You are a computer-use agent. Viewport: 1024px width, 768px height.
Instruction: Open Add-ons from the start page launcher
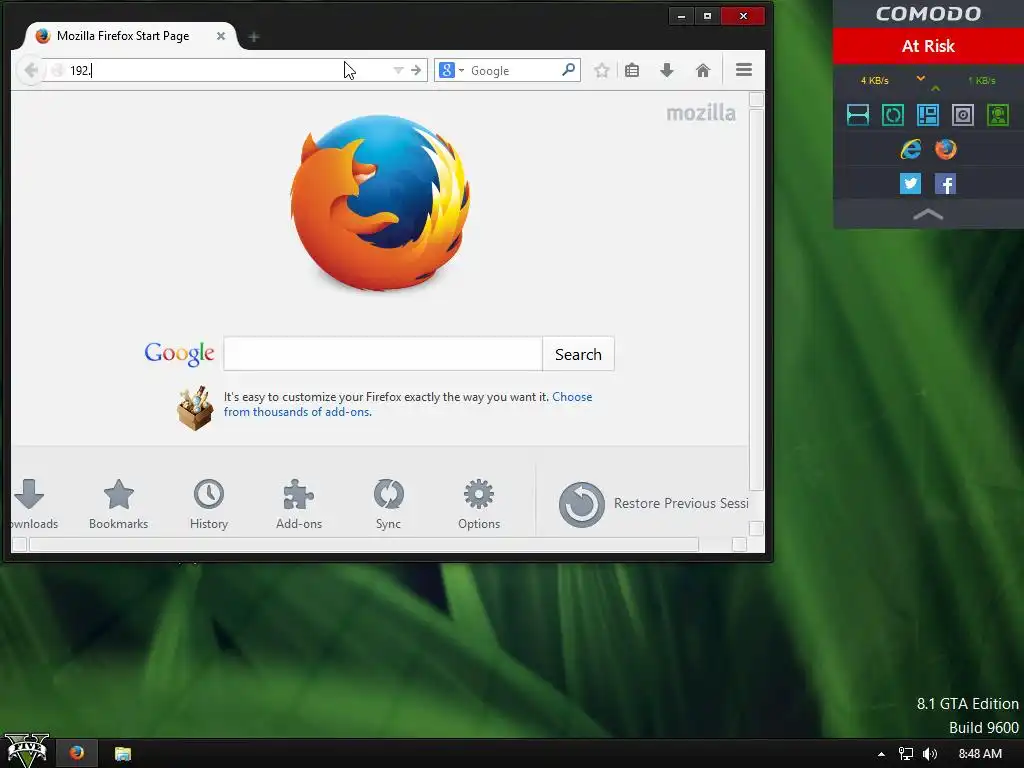299,504
